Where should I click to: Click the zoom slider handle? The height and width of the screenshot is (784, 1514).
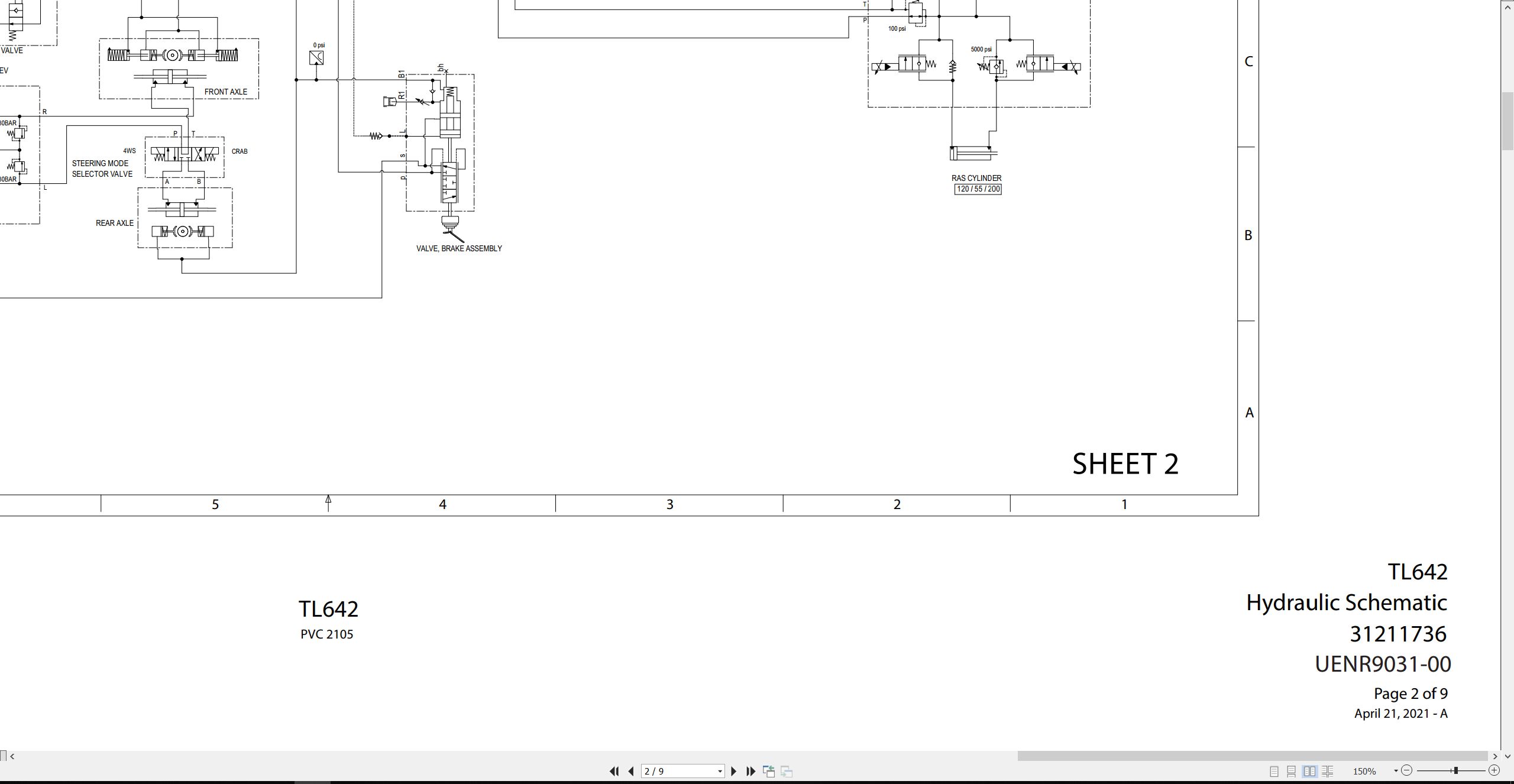click(x=1455, y=770)
